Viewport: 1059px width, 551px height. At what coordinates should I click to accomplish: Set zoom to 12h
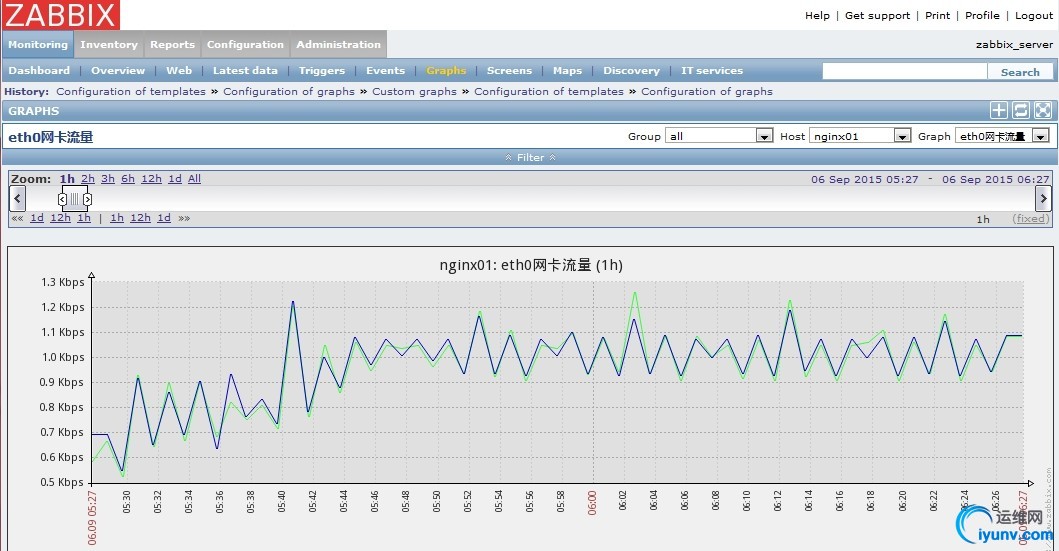pyautogui.click(x=151, y=179)
